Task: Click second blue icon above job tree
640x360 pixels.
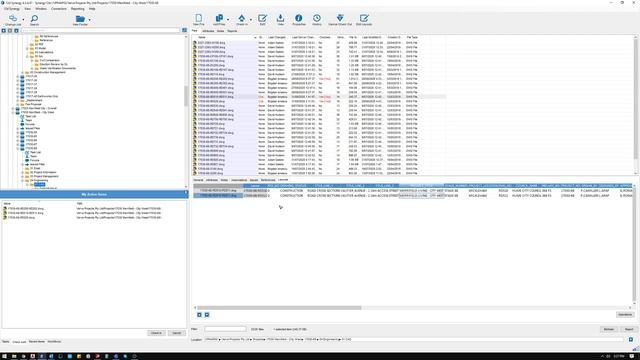Action: (x=10, y=31)
